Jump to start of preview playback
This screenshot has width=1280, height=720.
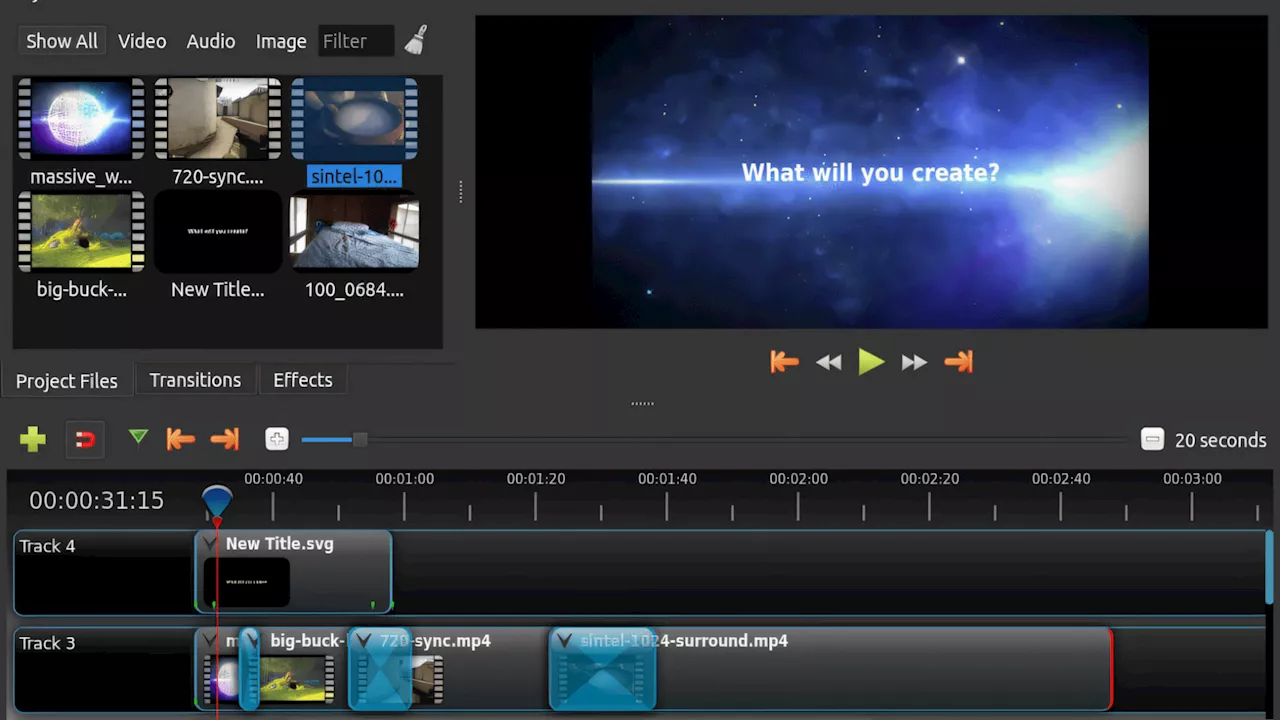[784, 362]
